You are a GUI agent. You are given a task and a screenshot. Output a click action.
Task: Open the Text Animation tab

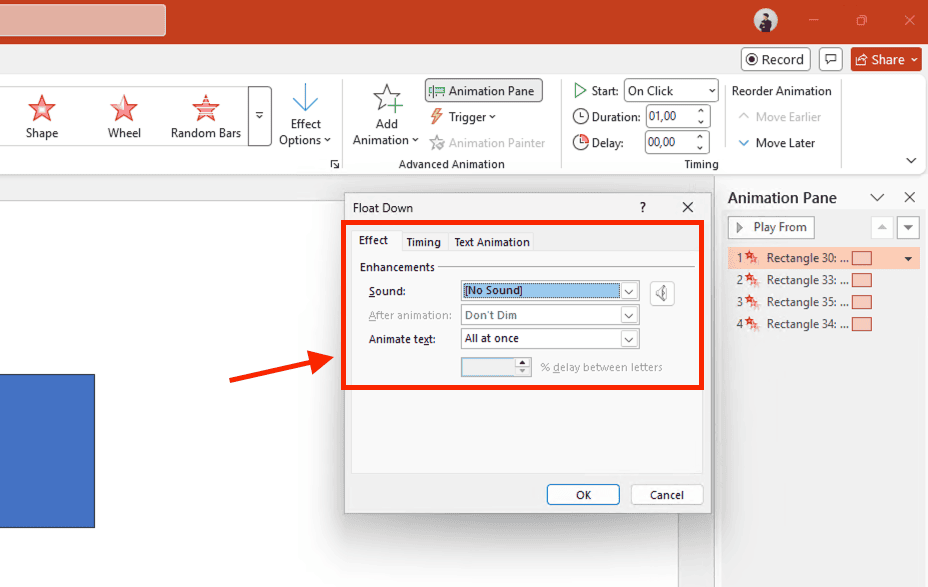coord(491,241)
